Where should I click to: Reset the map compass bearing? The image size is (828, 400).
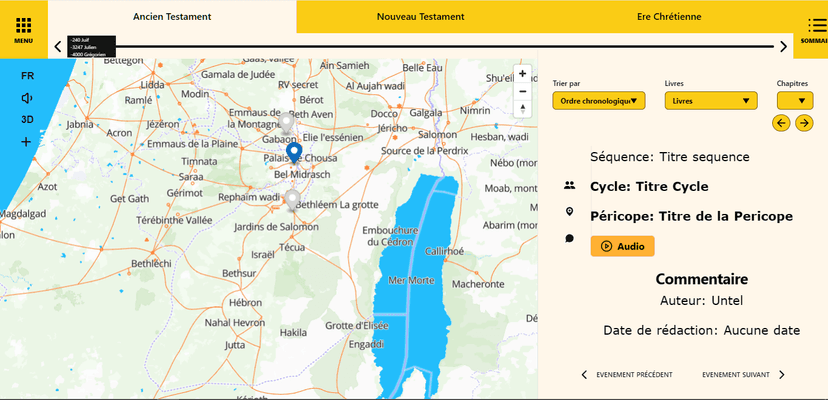pos(522,109)
